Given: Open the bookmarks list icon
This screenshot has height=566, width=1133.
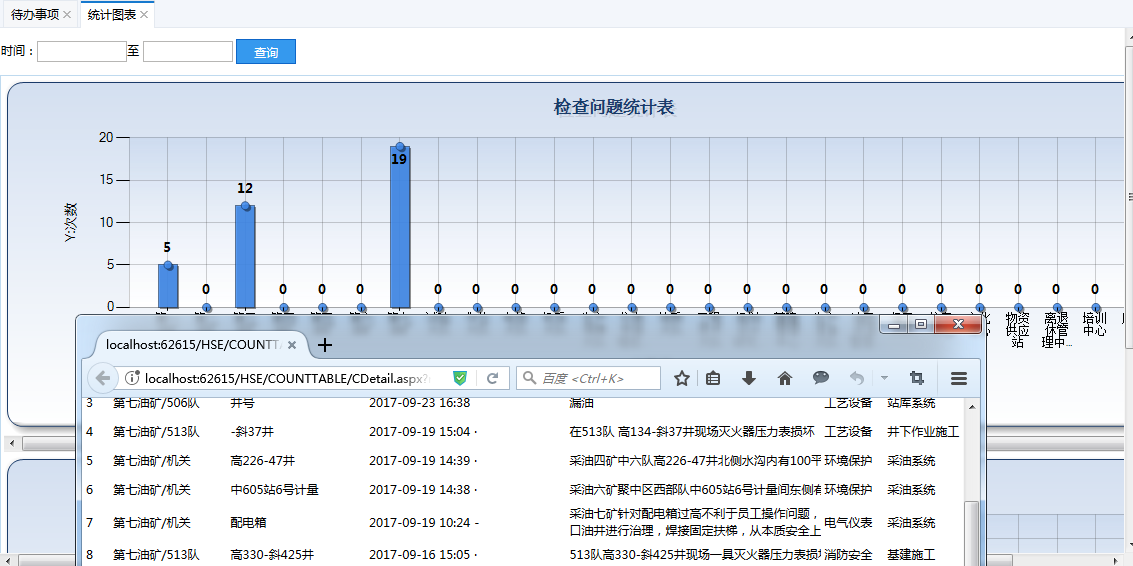Looking at the screenshot, I should coord(713,378).
